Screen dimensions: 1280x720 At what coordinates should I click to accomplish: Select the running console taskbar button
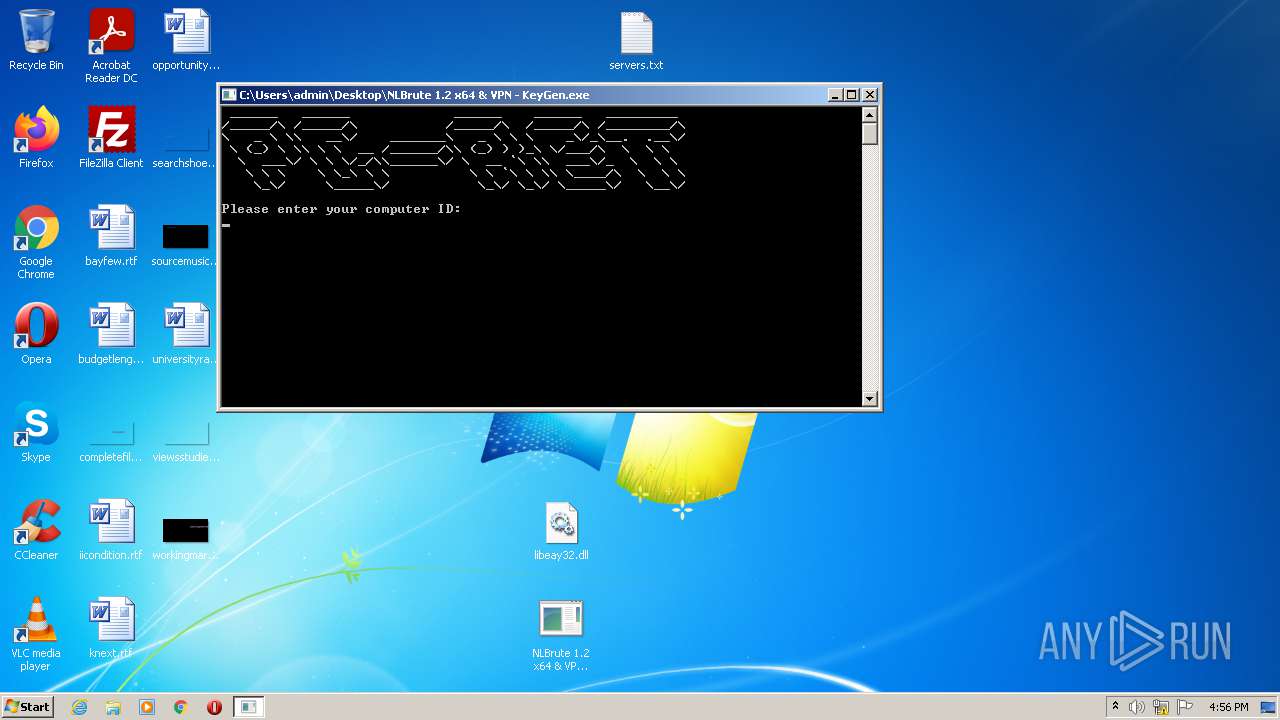click(x=249, y=707)
